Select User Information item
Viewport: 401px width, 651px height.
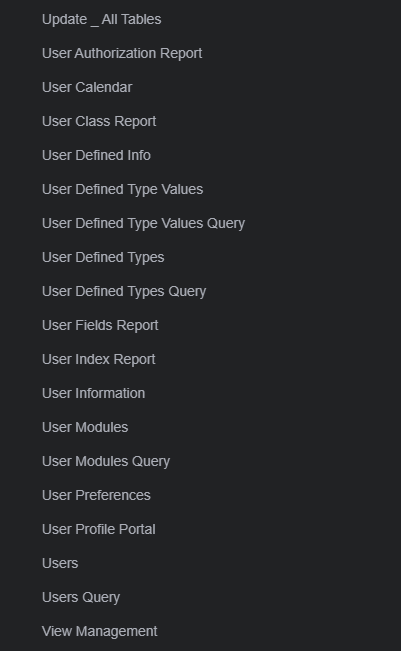click(x=94, y=394)
